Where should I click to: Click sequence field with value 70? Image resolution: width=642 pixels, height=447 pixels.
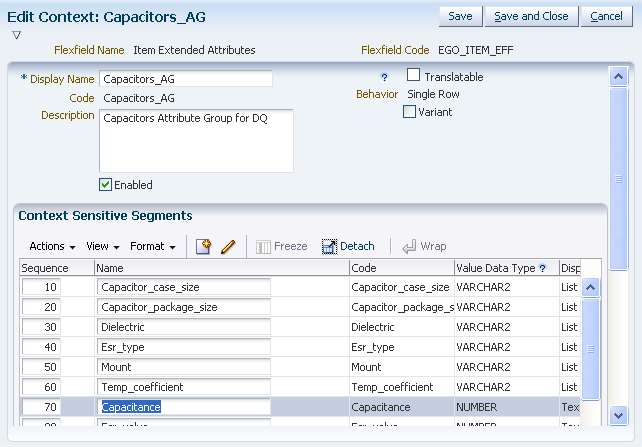41,407
